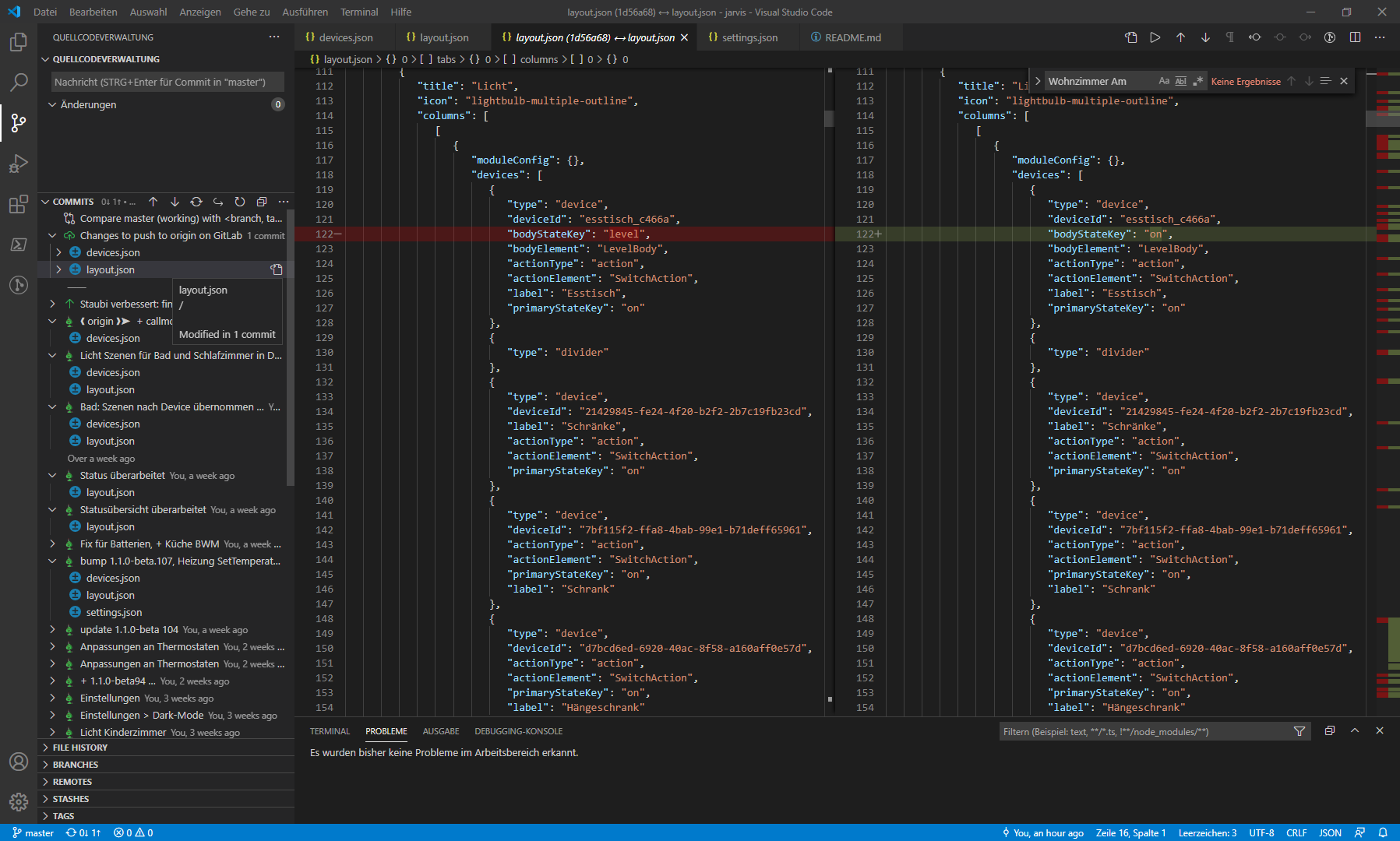
Task: Open the Manage gear icon
Action: 19,801
